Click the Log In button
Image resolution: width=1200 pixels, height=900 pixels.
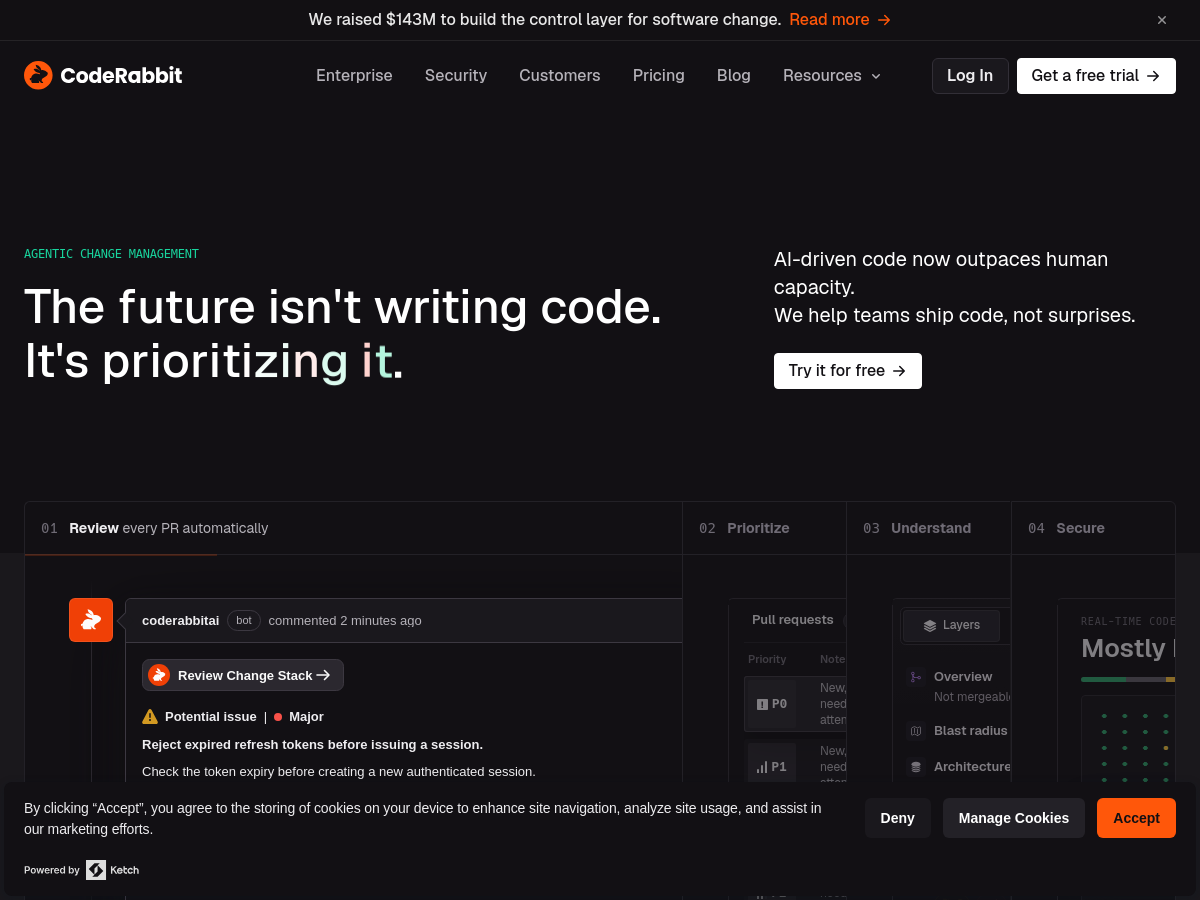(970, 76)
